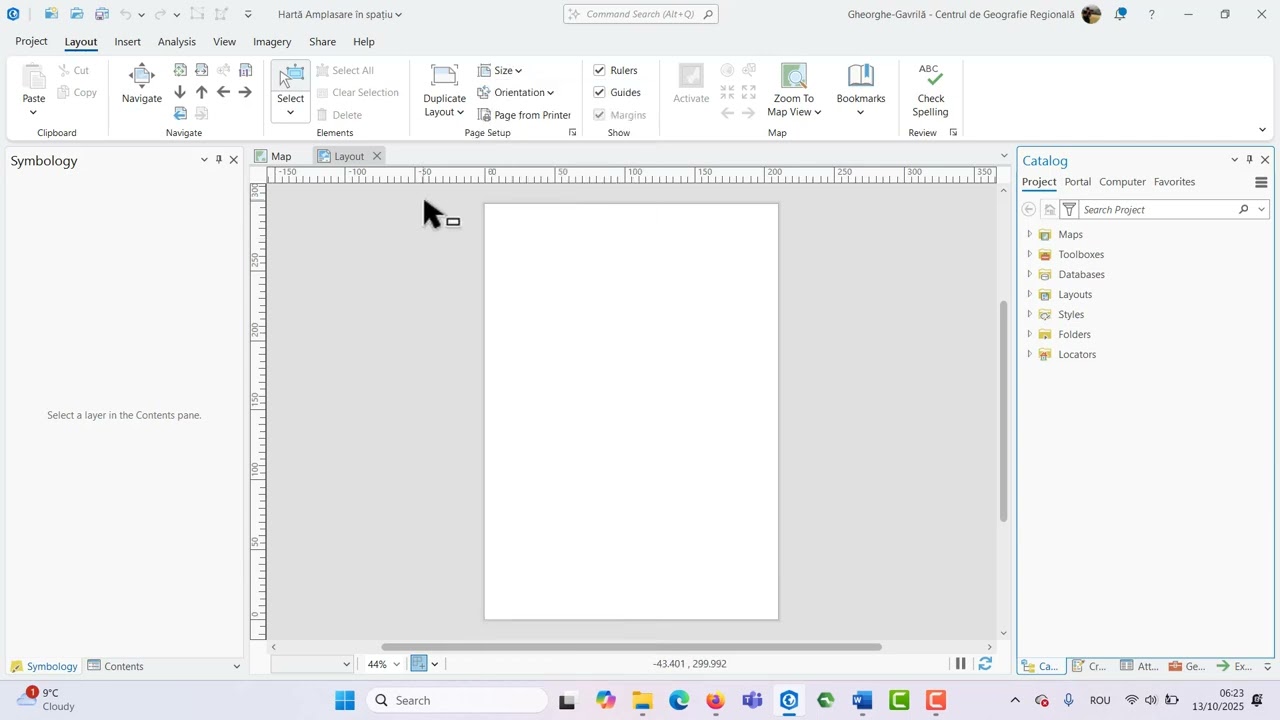Viewport: 1280px width, 720px height.
Task: Open the Page Setup dialog launcher
Action: [x=572, y=132]
